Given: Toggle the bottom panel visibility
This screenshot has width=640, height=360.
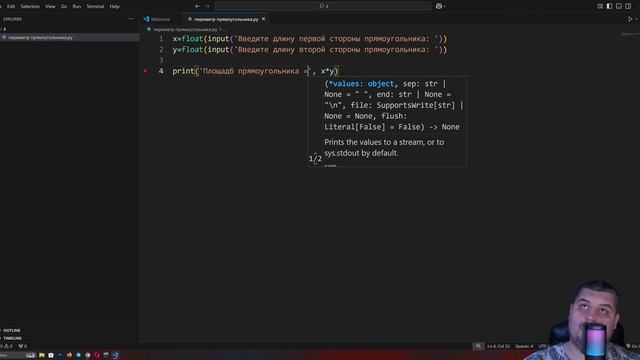Looking at the screenshot, I should 619,6.
